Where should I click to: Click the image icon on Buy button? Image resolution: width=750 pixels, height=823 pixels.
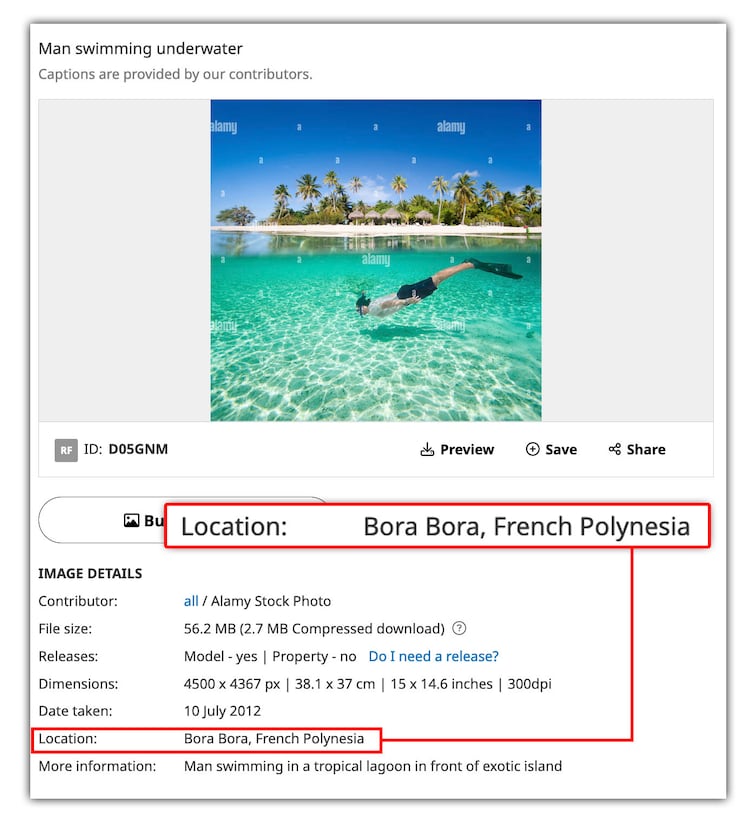(x=131, y=521)
